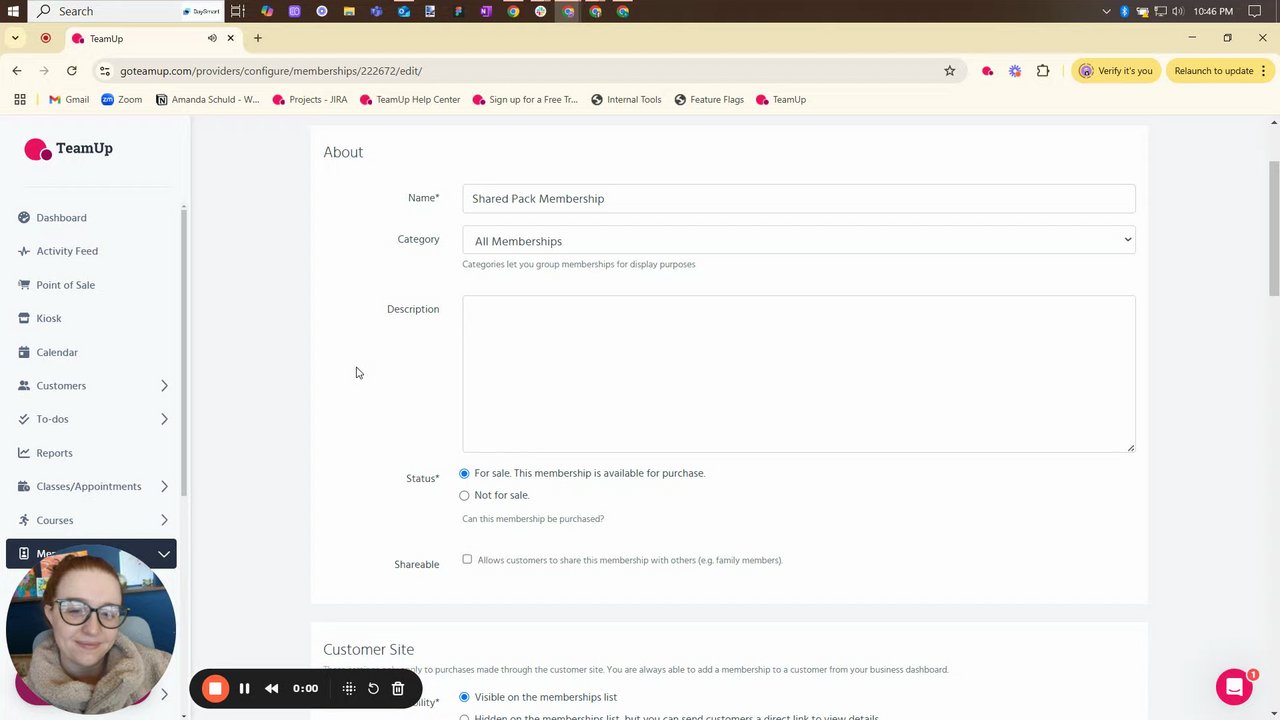Open the Amanda Schuld Notion bookmark
The image size is (1280, 720).
coord(208,99)
